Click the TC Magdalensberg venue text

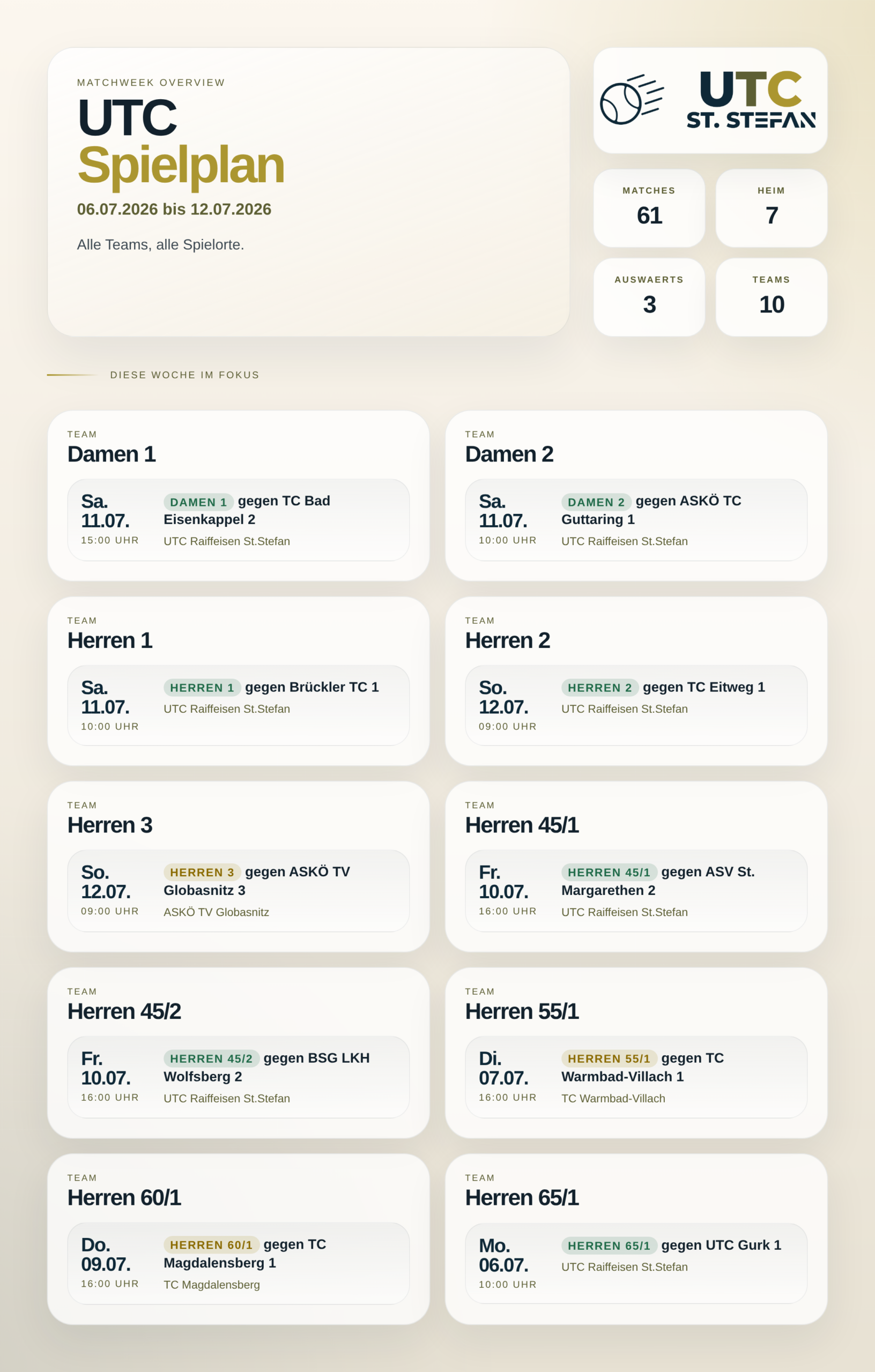(x=211, y=1285)
